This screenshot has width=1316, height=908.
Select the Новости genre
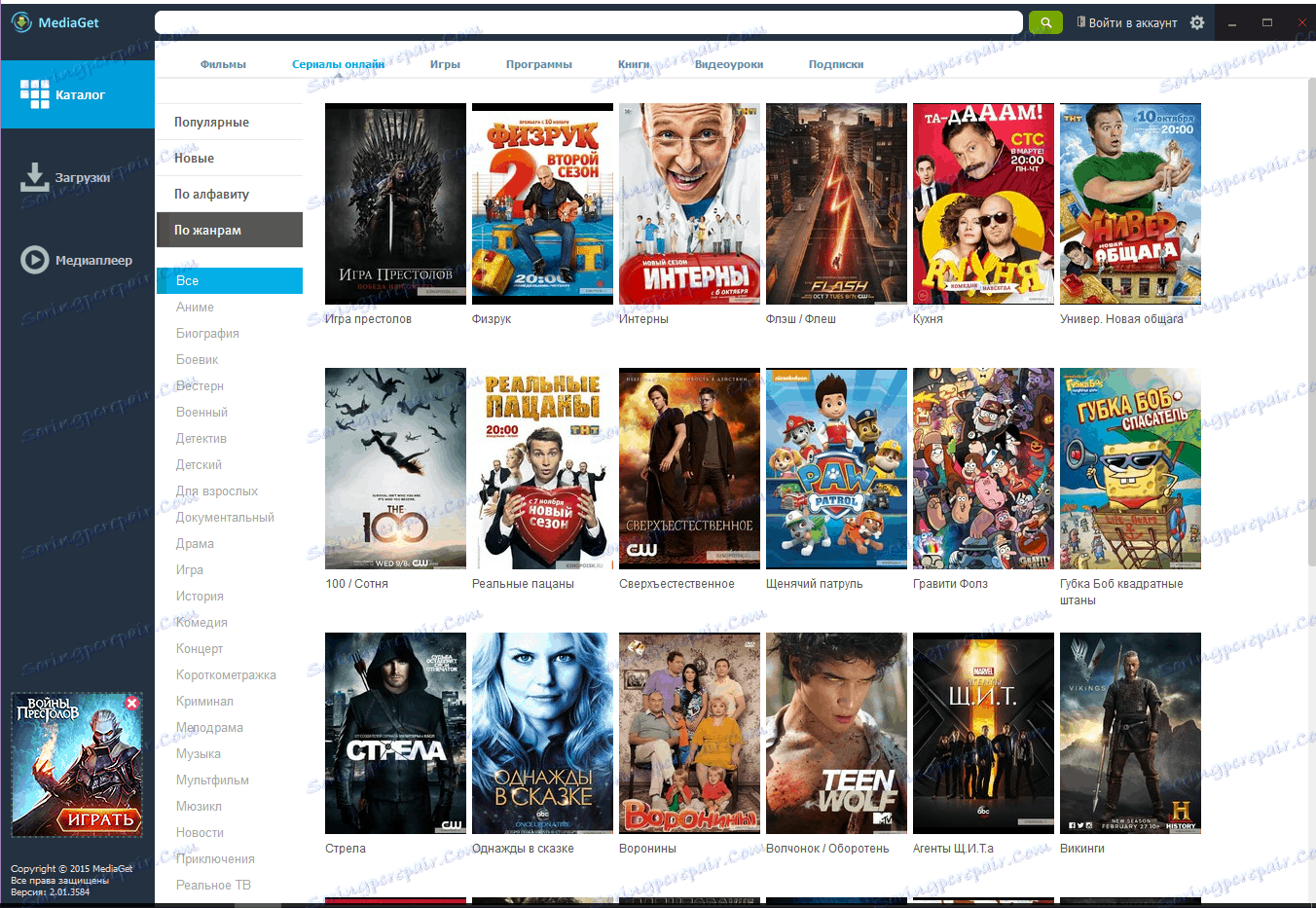click(x=200, y=832)
